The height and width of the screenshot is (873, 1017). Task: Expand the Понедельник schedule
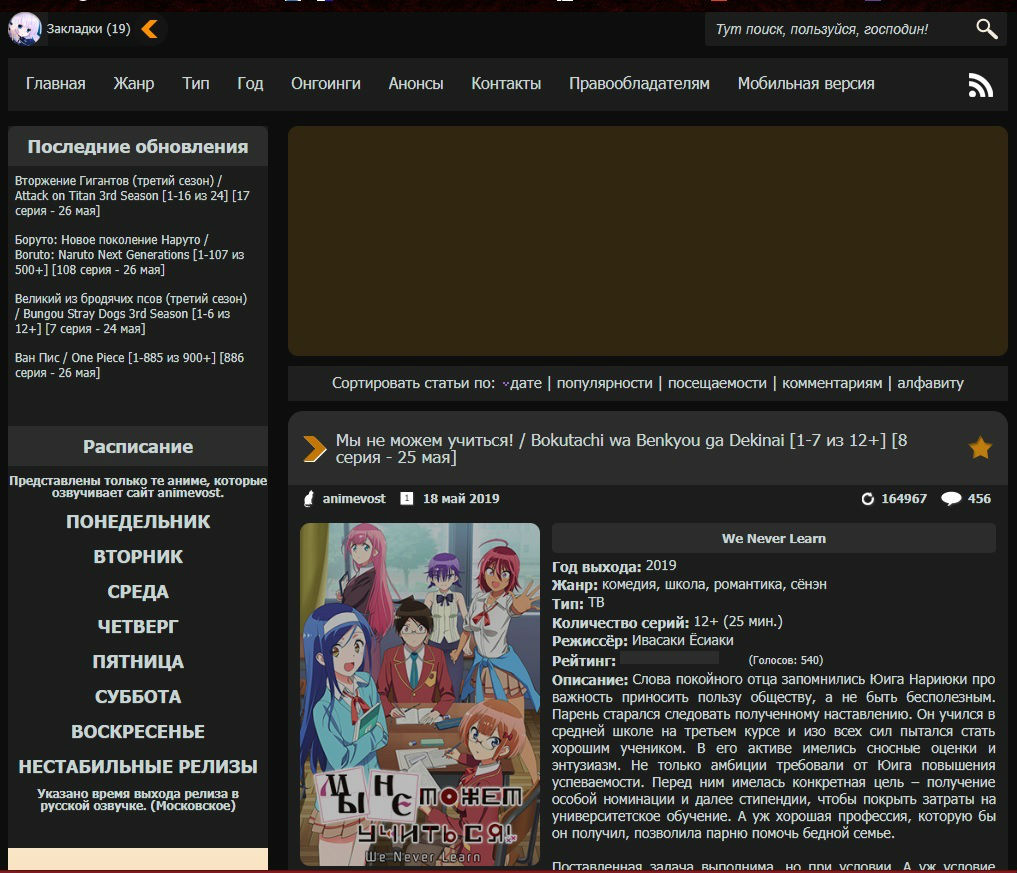click(138, 521)
